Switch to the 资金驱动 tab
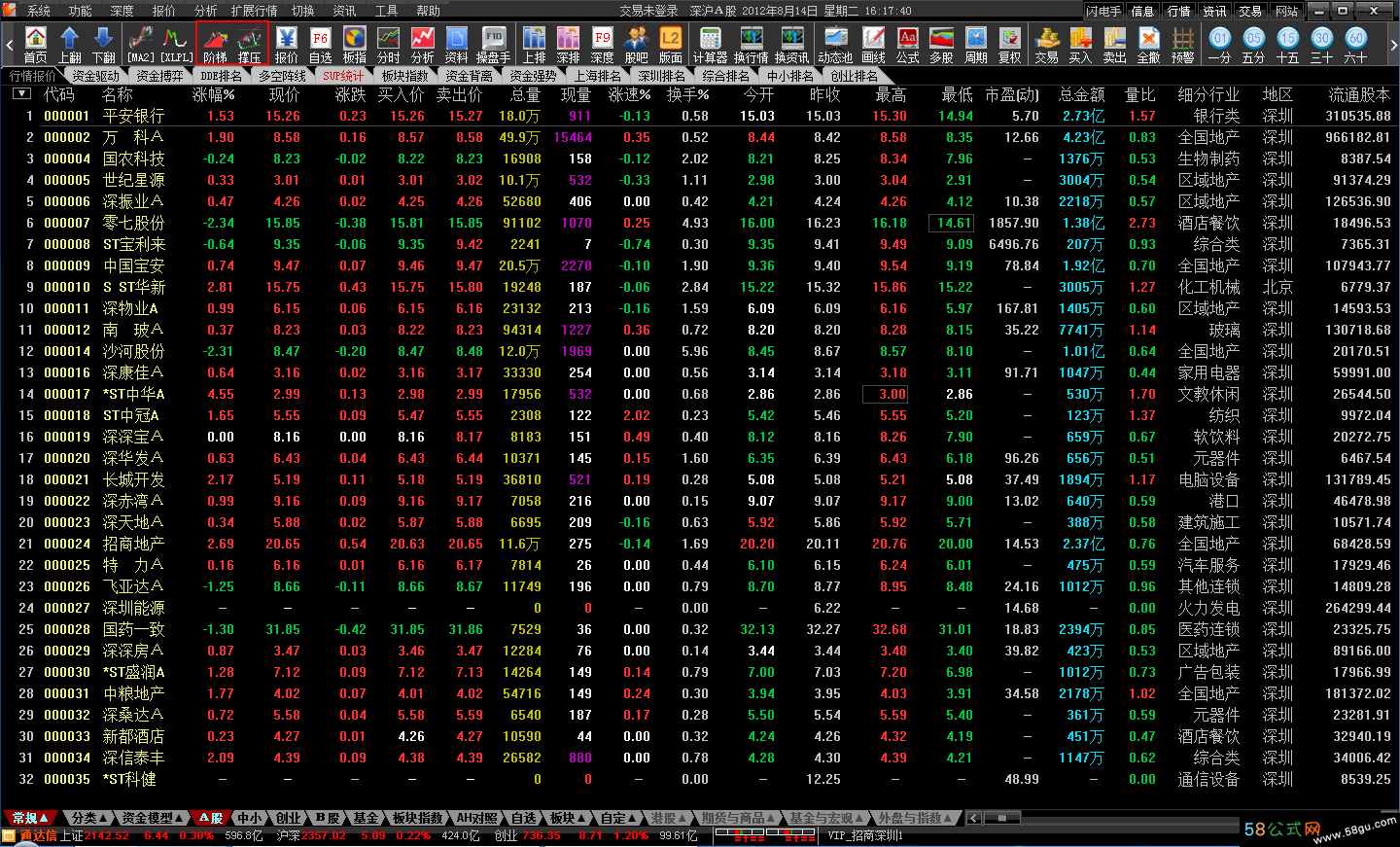Screen dimensions: 1400x847 click(x=95, y=76)
